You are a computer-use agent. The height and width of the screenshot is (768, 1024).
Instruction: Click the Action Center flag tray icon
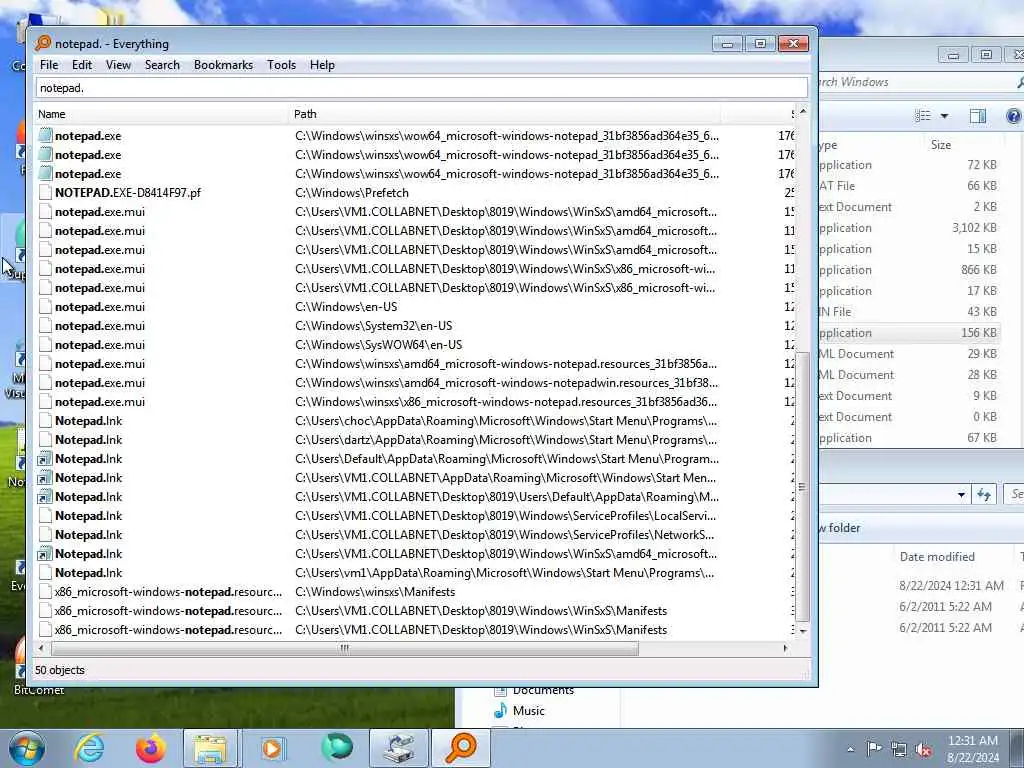874,749
